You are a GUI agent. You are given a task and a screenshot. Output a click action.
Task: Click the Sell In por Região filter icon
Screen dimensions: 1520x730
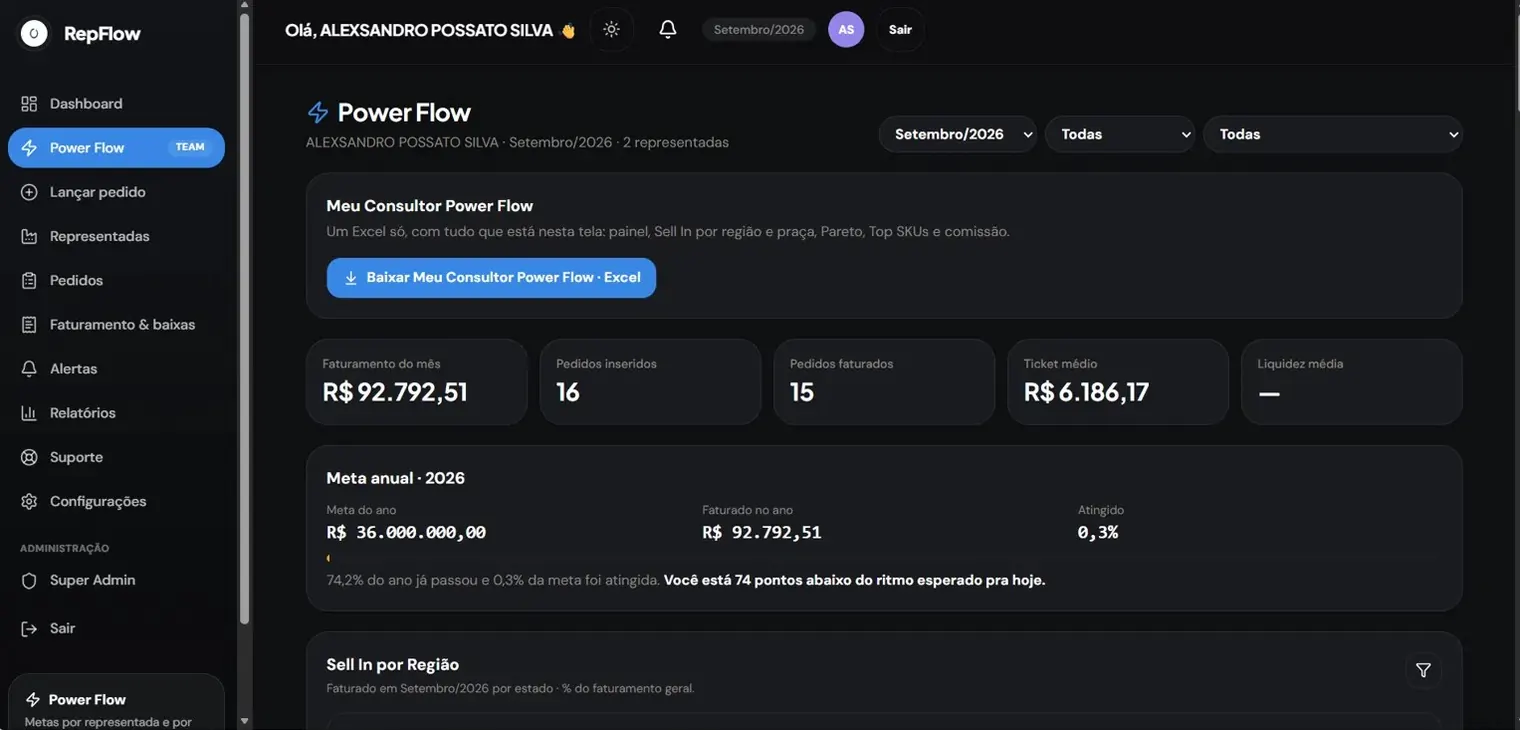pos(1423,671)
